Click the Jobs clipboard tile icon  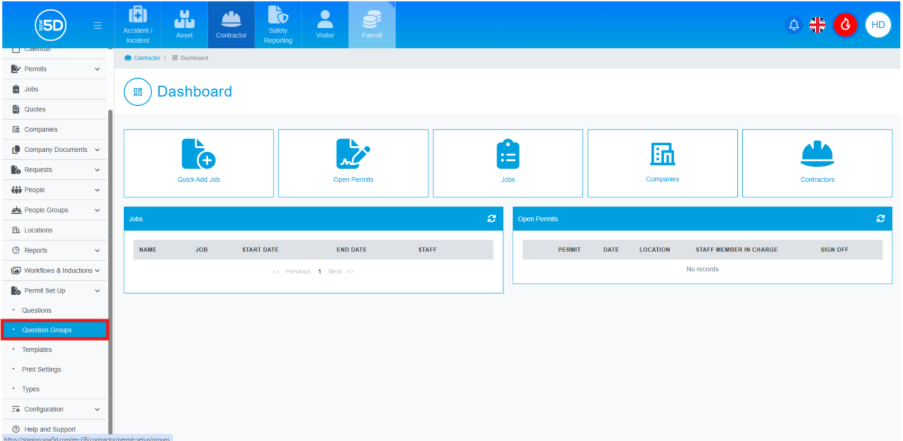508,153
